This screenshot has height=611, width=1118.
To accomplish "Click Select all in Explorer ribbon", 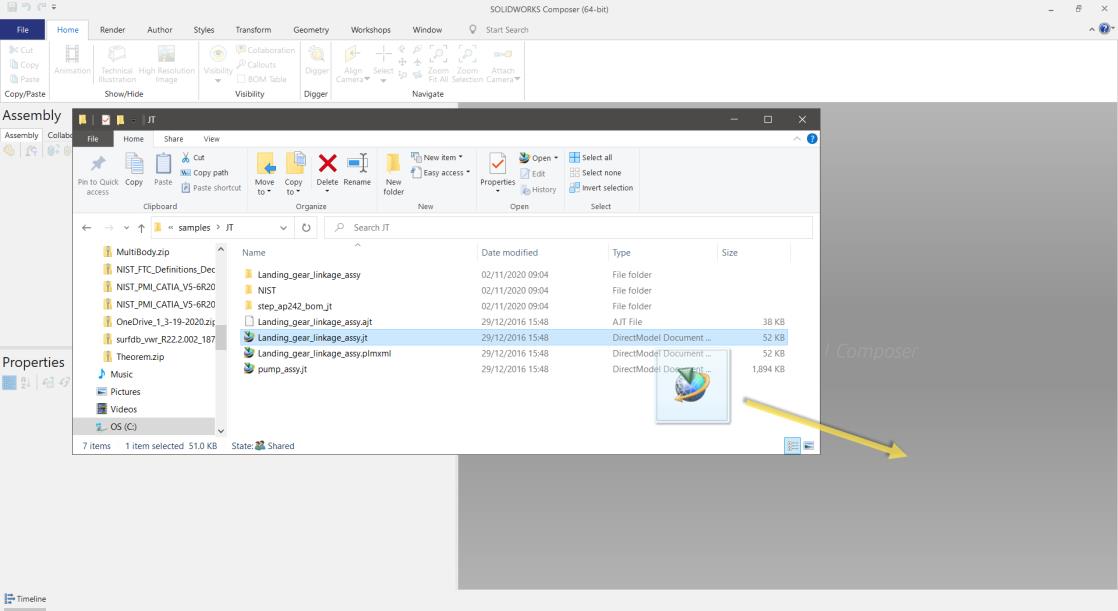I will pos(591,158).
